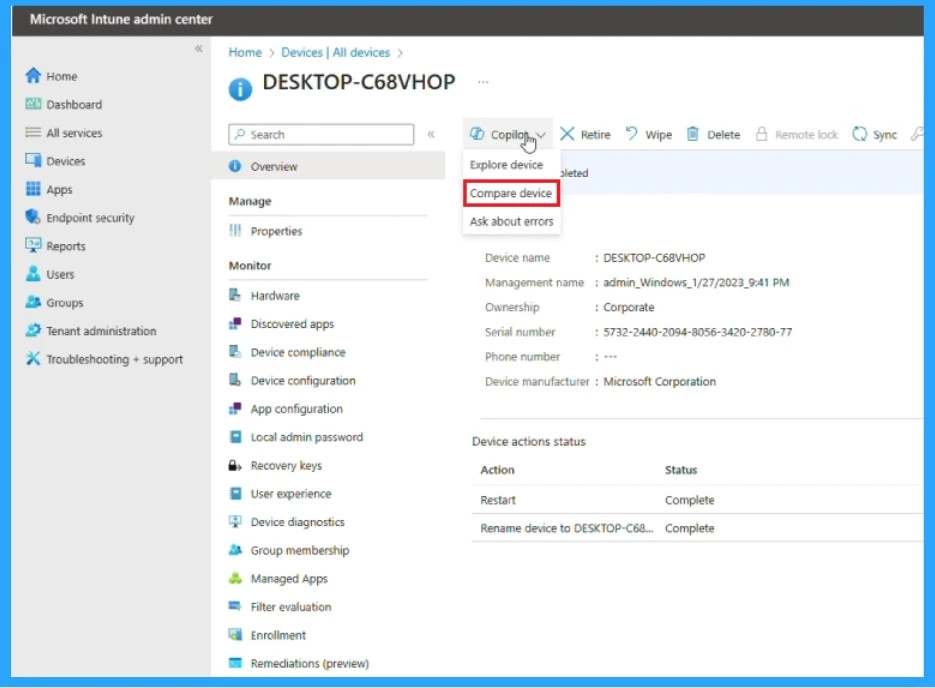
Task: Open the Enrollment icon
Action: [236, 634]
